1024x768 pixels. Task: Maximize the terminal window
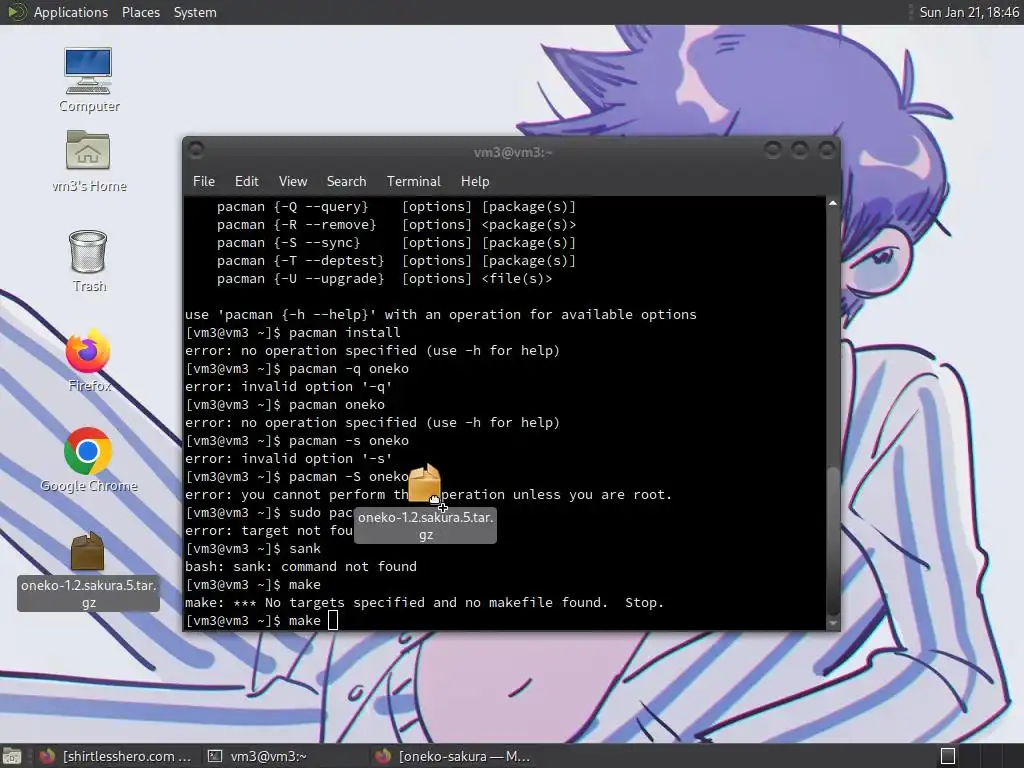click(x=800, y=151)
